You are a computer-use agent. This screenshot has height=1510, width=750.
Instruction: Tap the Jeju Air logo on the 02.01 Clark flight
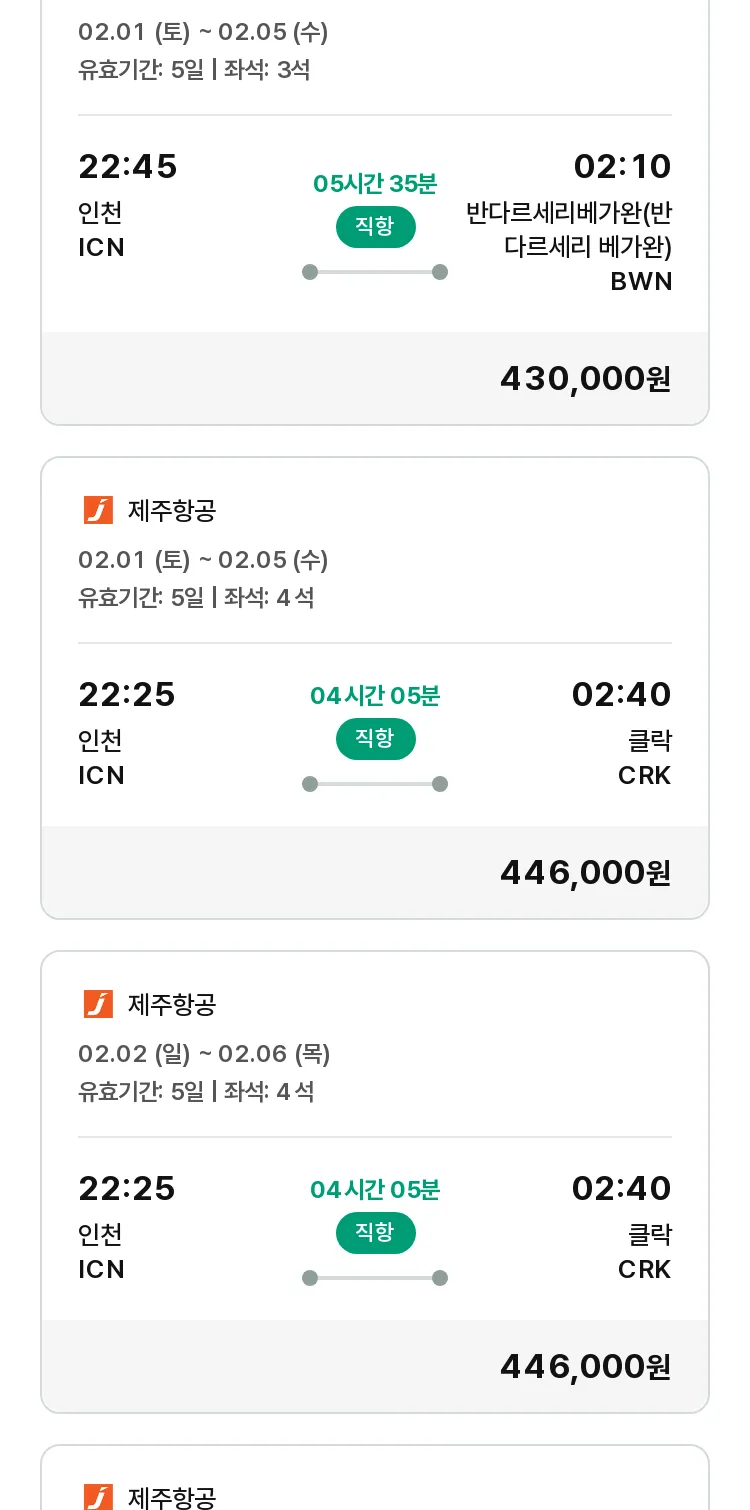tap(98, 510)
